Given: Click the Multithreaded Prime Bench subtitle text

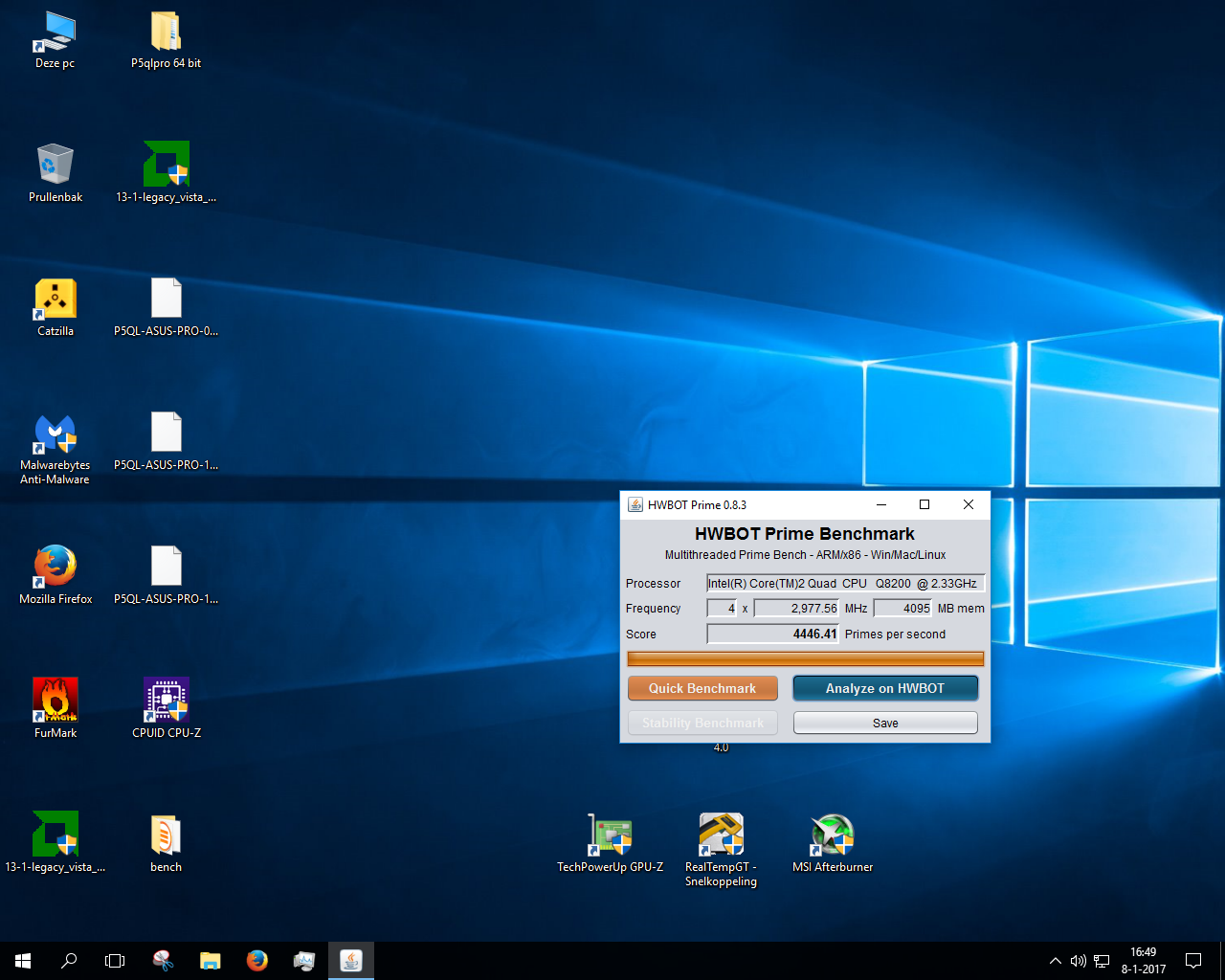Looking at the screenshot, I should point(805,555).
